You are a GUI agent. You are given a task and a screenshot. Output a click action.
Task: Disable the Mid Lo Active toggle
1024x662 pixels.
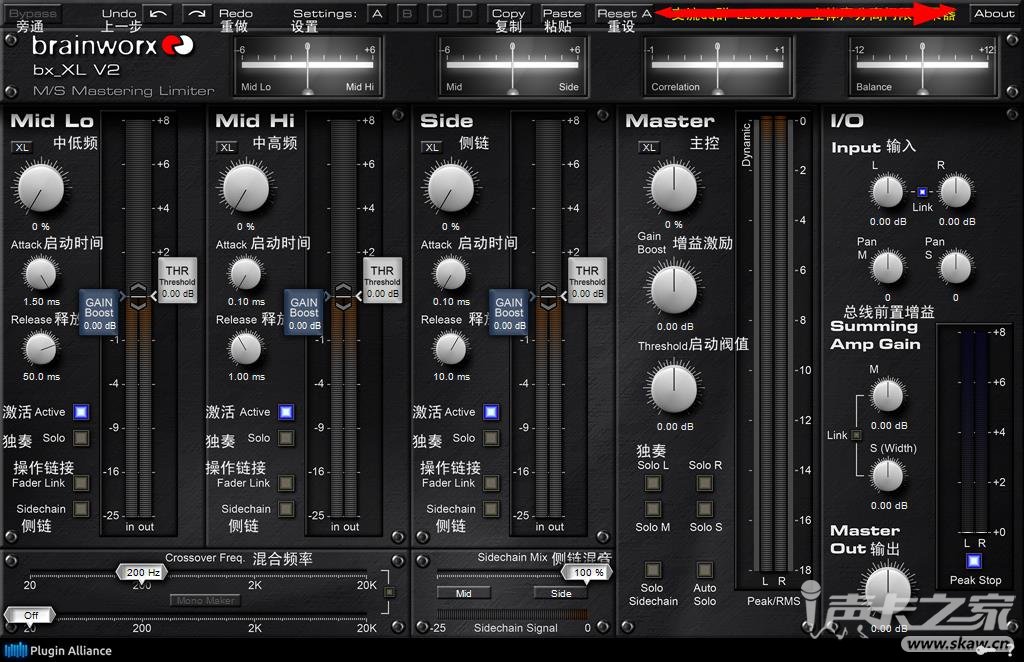pyautogui.click(x=81, y=412)
